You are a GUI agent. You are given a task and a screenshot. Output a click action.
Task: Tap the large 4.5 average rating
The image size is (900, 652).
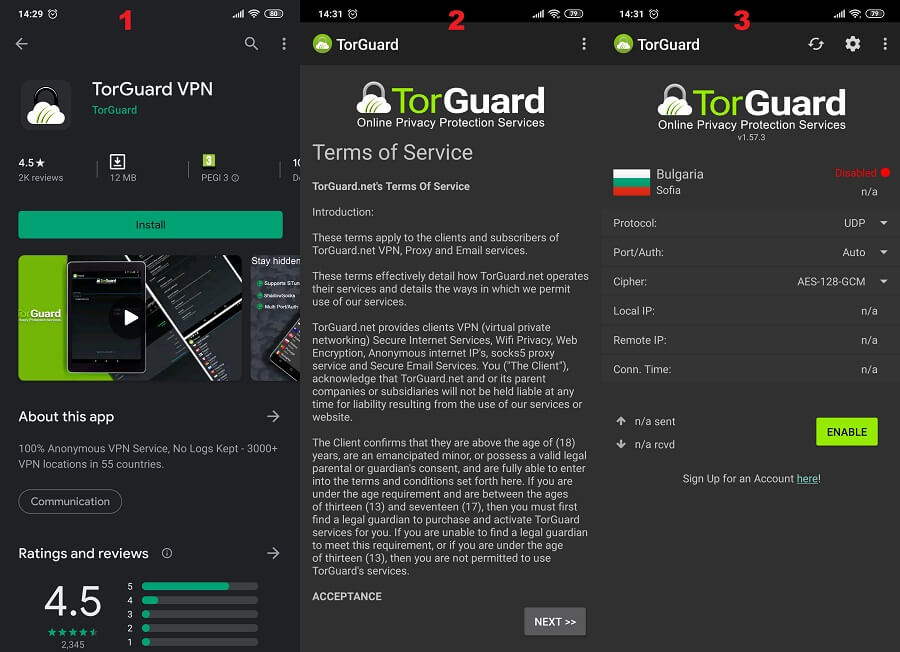[x=73, y=601]
